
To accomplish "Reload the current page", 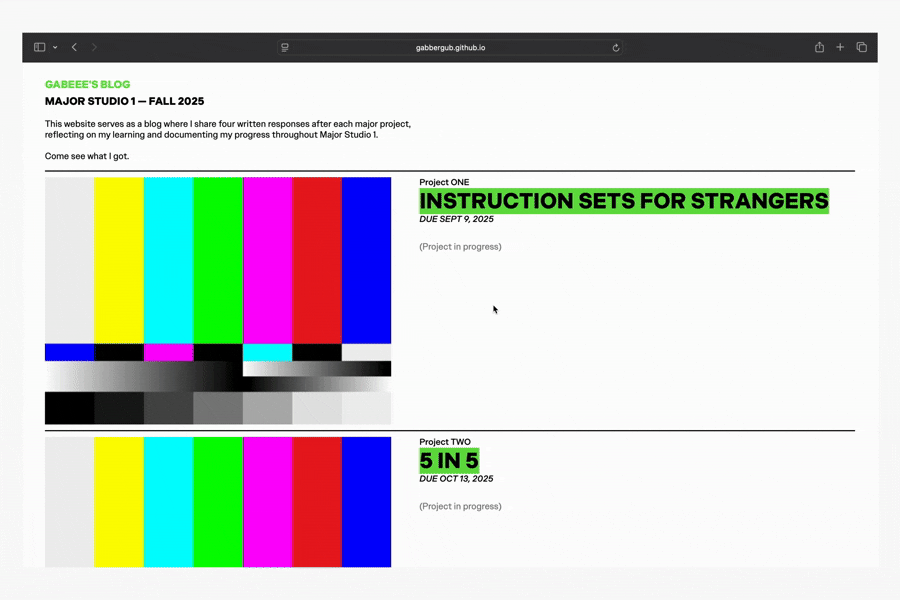I will [616, 47].
